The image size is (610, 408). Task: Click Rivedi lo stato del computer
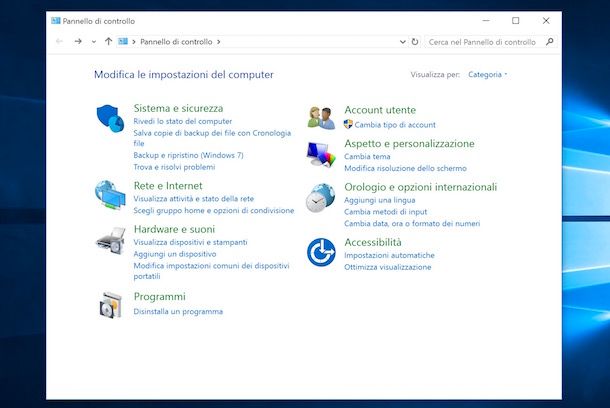pyautogui.click(x=182, y=121)
